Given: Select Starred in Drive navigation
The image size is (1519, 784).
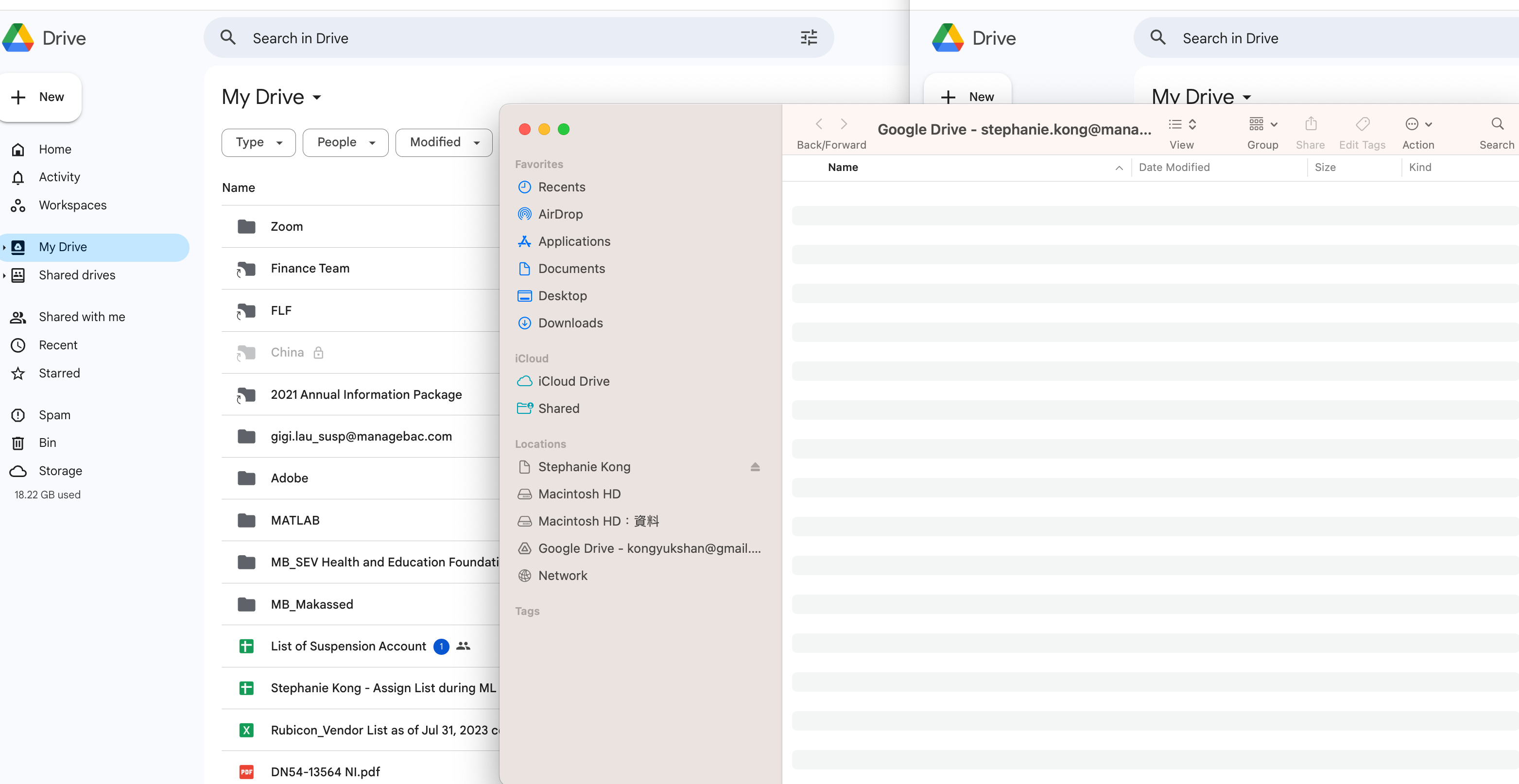Looking at the screenshot, I should click(x=59, y=373).
